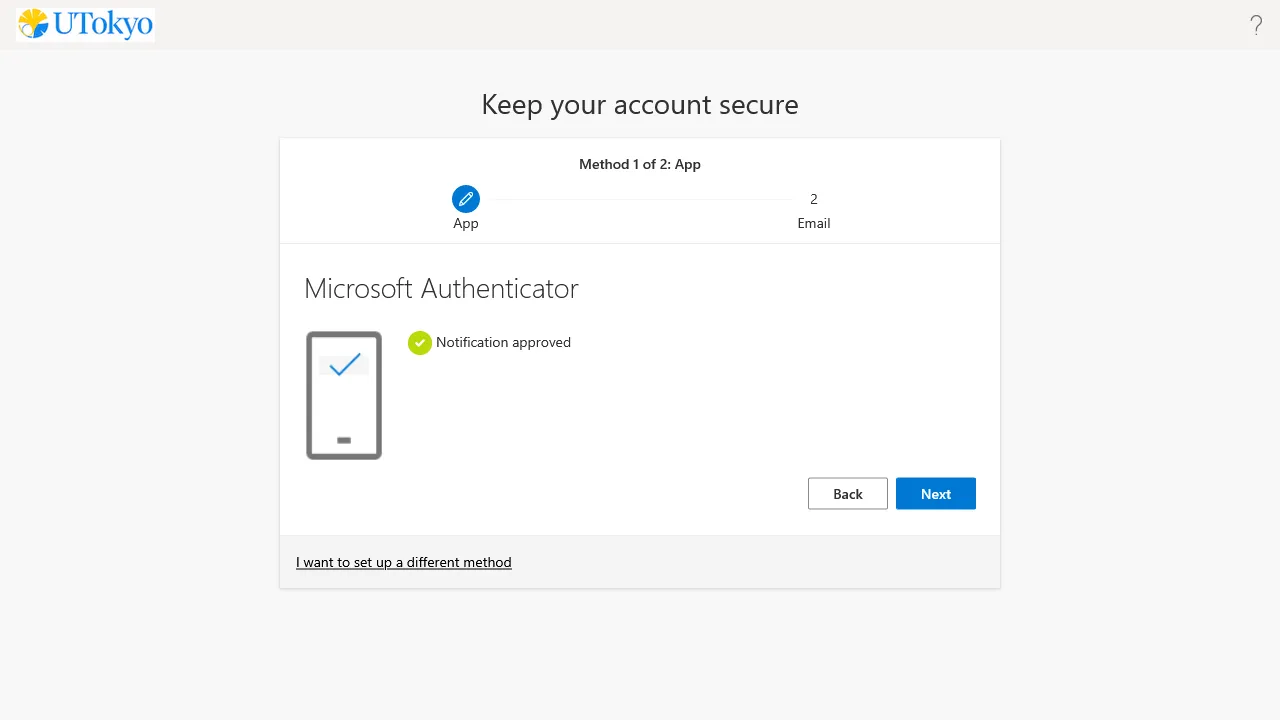Image resolution: width=1280 pixels, height=720 pixels.
Task: Click the phone graphic's home button
Action: (x=344, y=440)
